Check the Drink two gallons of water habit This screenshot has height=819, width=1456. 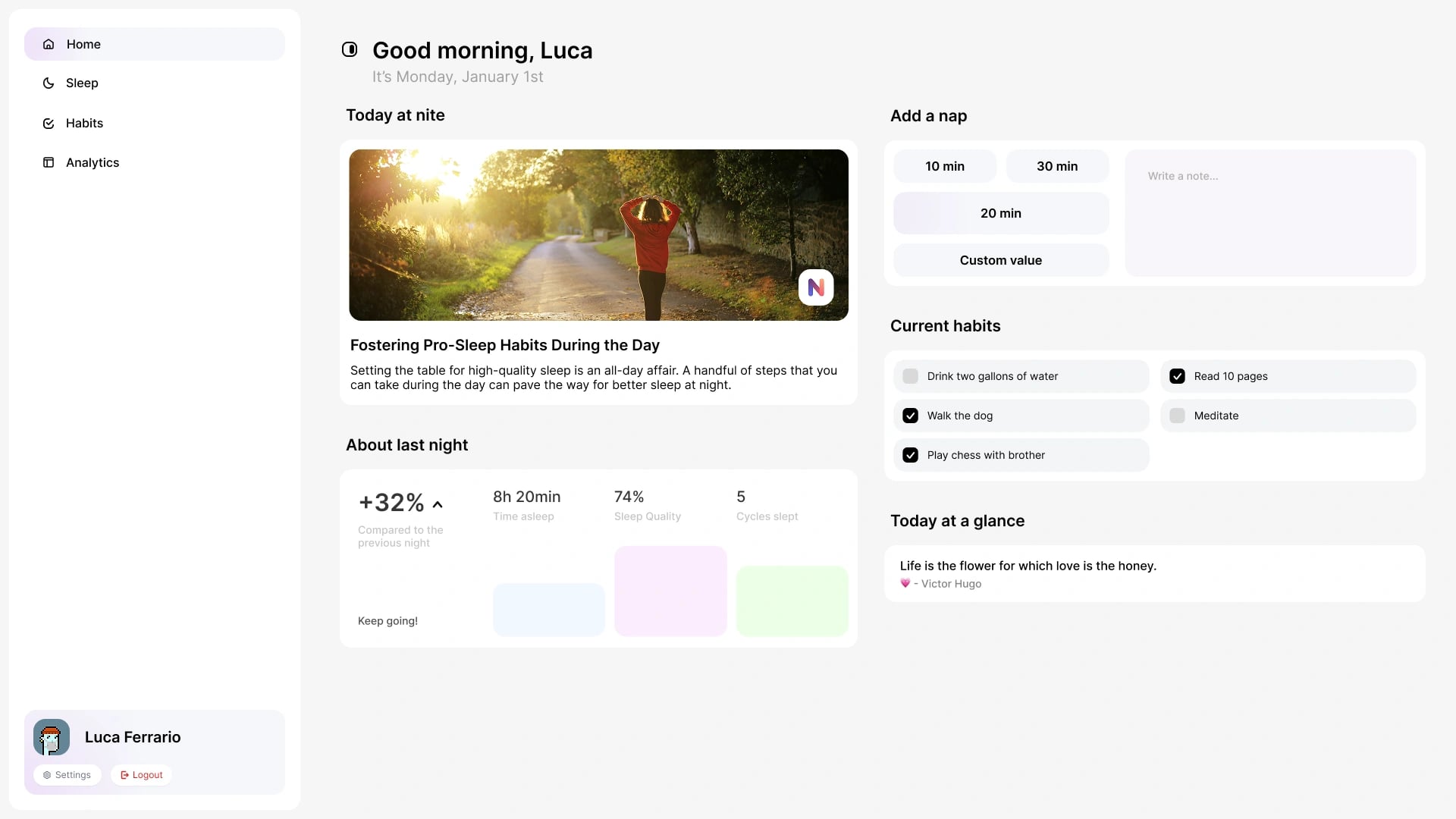point(911,376)
